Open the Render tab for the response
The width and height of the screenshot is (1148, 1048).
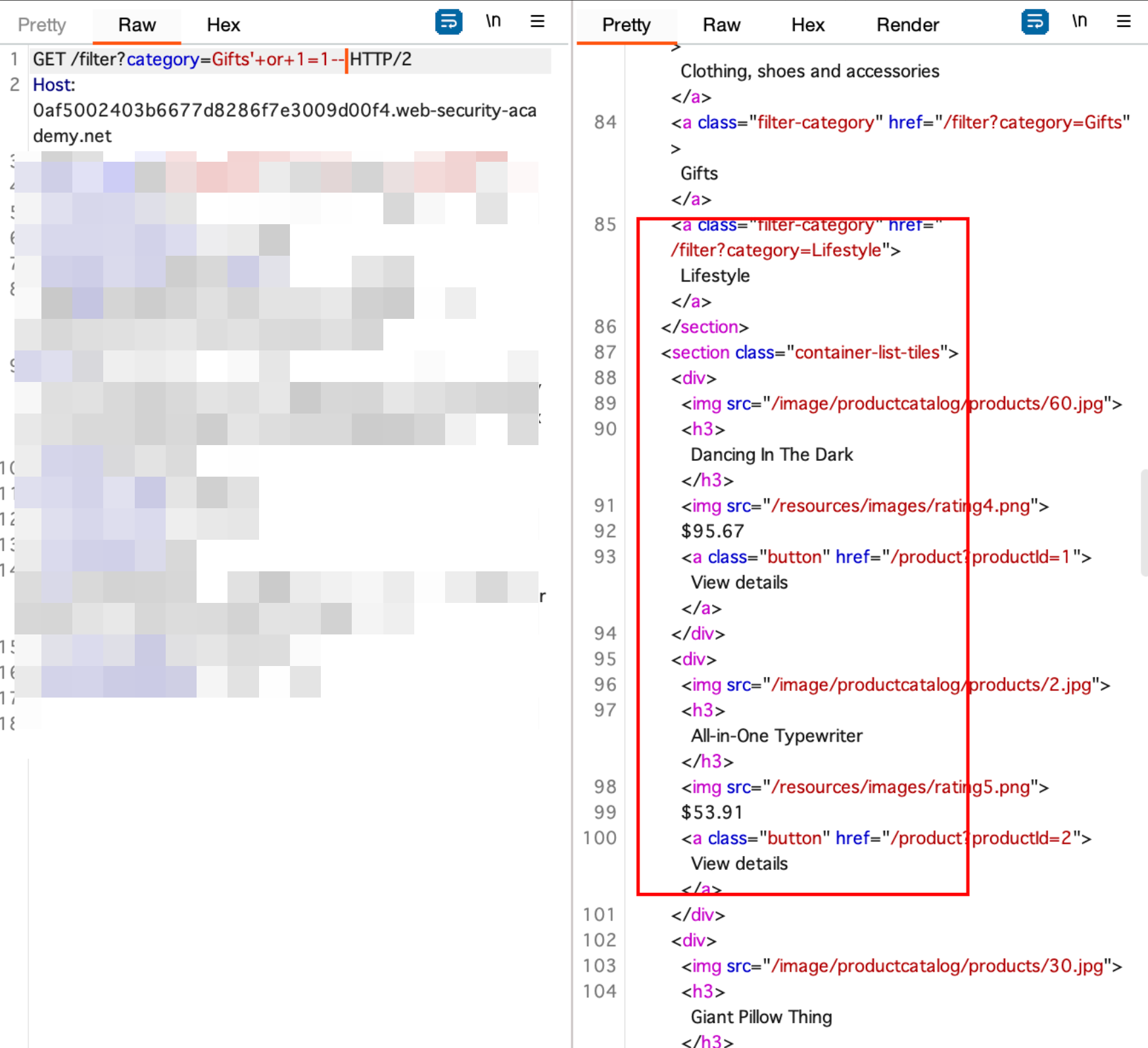(907, 24)
